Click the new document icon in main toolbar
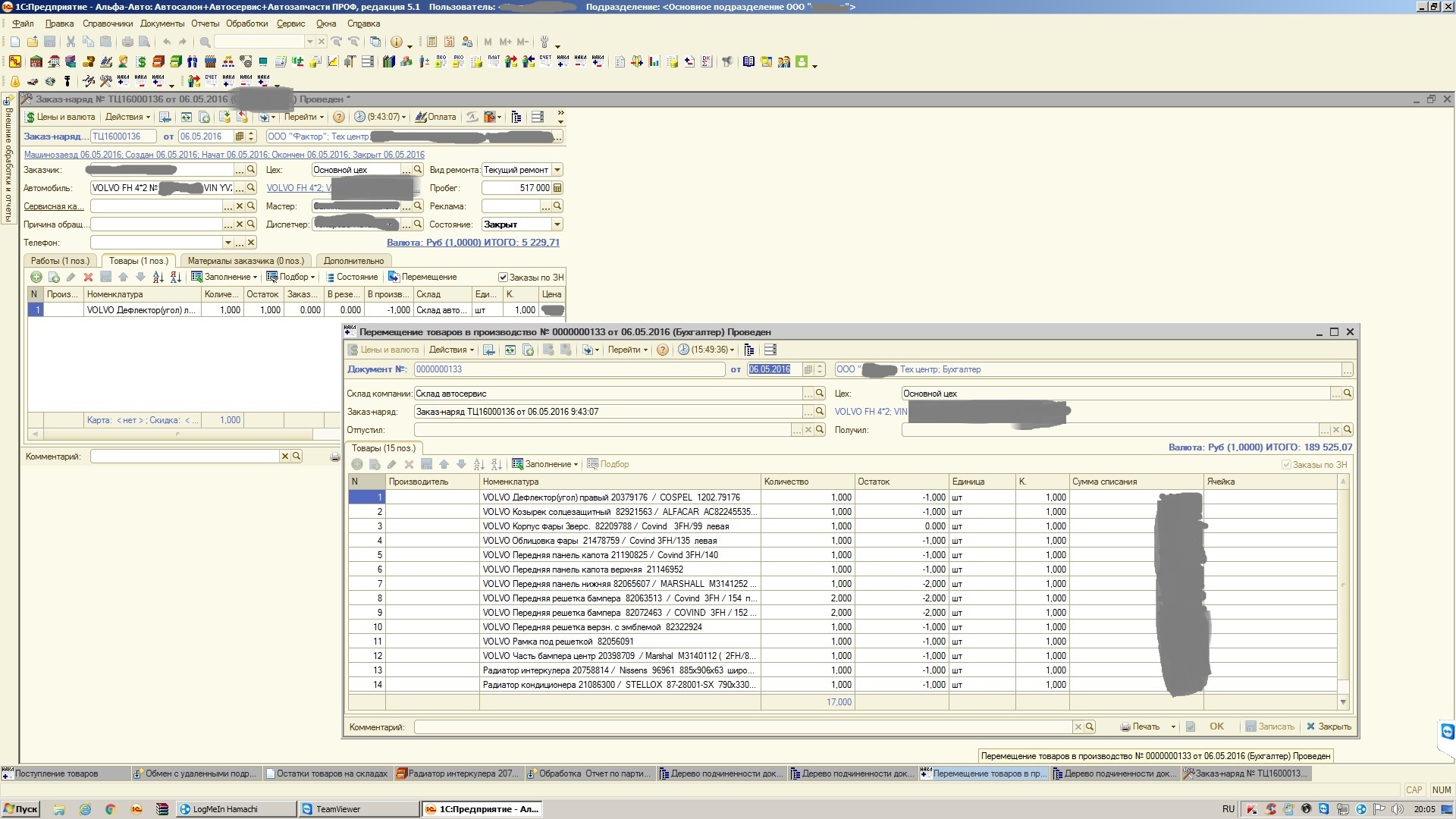The height and width of the screenshot is (819, 1456). 15,42
